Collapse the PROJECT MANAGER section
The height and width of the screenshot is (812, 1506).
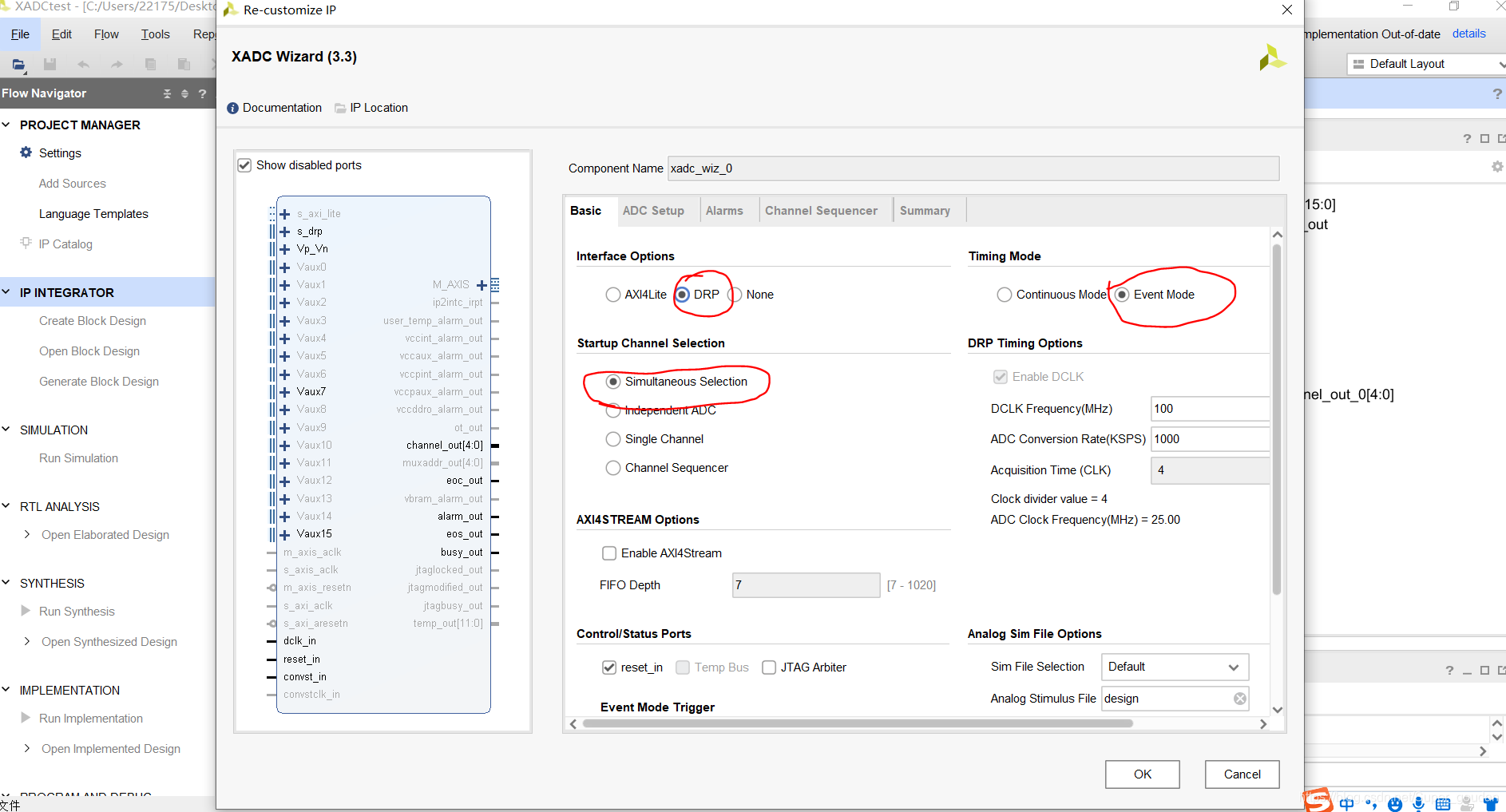(6, 125)
